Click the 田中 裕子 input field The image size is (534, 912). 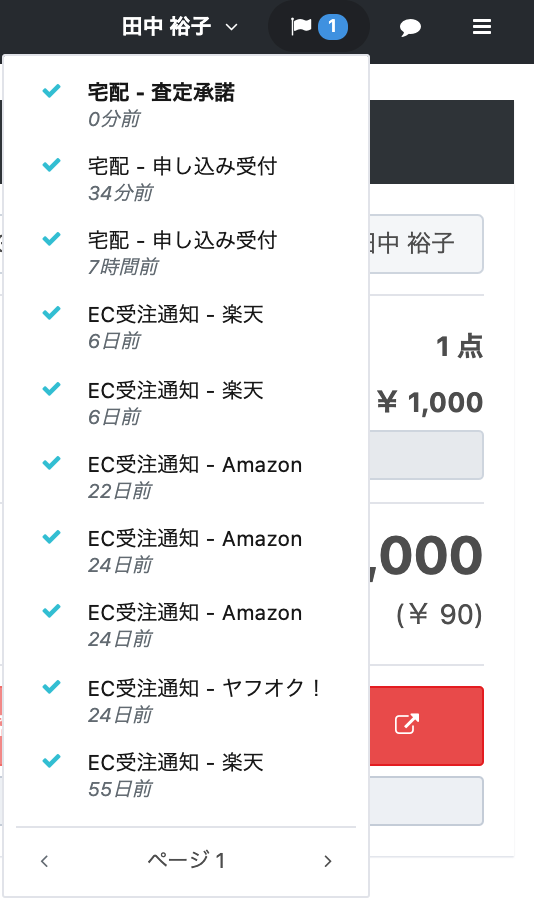point(426,244)
